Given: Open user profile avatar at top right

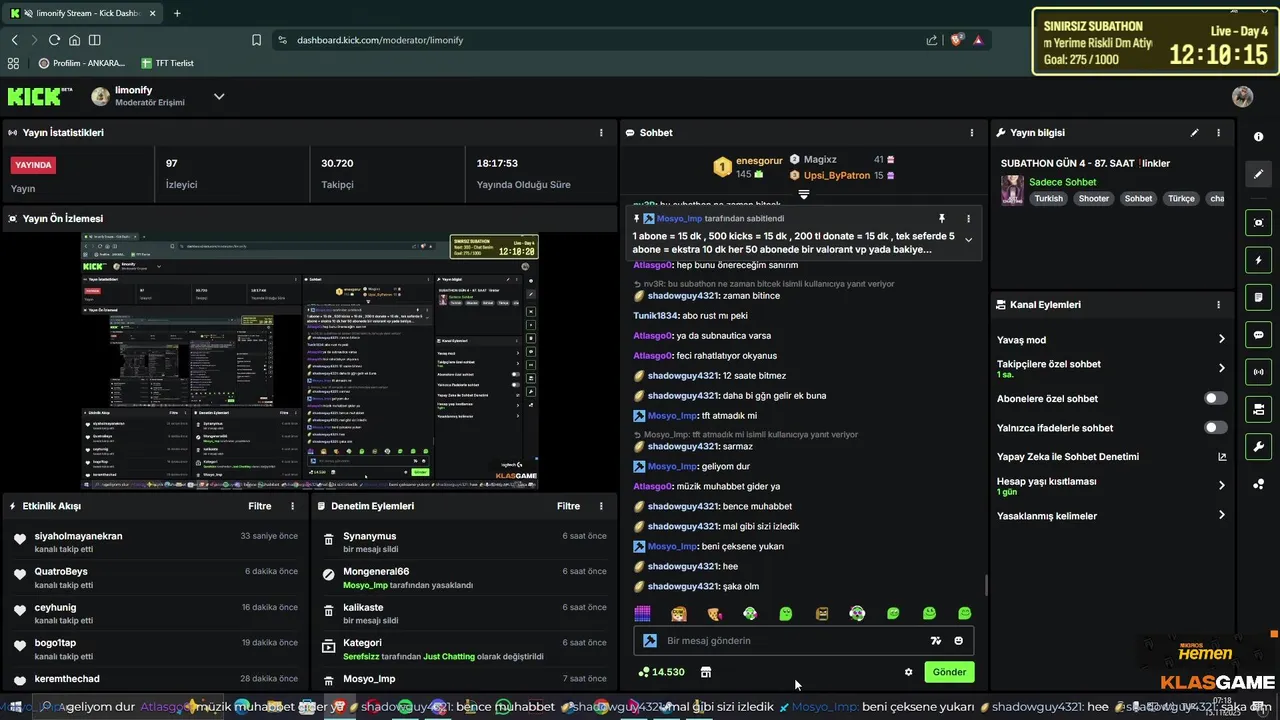Looking at the screenshot, I should coord(1243,96).
